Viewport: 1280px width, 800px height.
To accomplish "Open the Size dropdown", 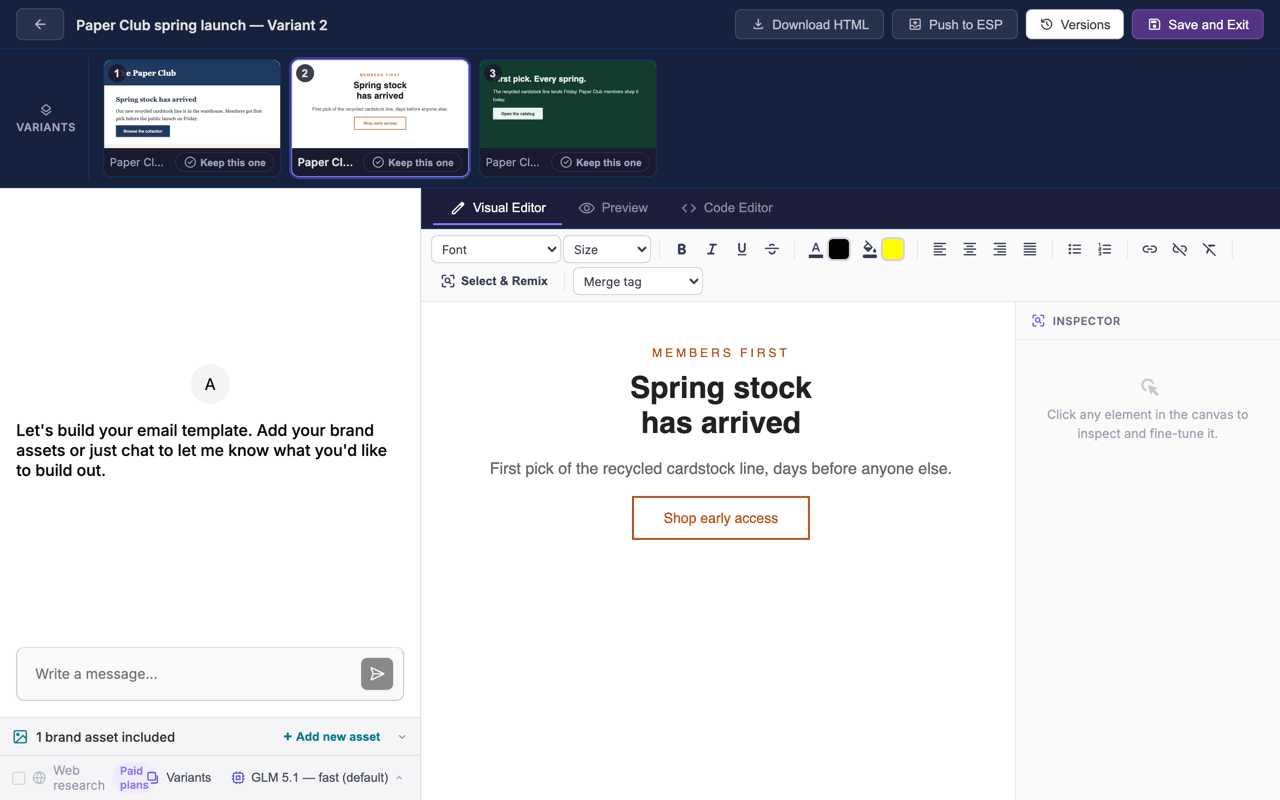I will coord(607,249).
